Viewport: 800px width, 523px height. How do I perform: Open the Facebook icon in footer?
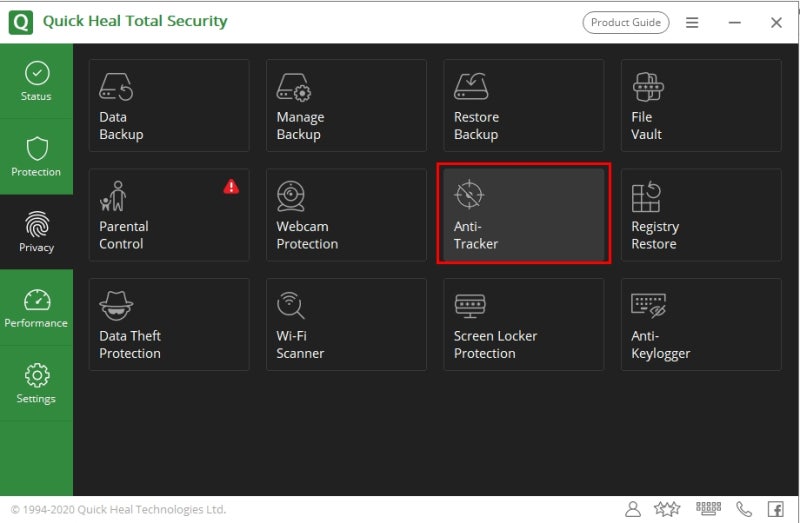[776, 509]
